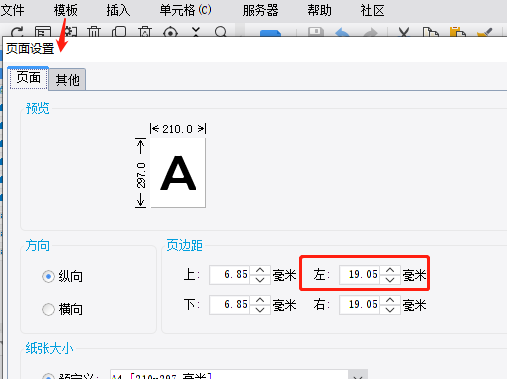Click the magnifier search icon in the toolbar
The image size is (507, 379).
(x=221, y=32)
